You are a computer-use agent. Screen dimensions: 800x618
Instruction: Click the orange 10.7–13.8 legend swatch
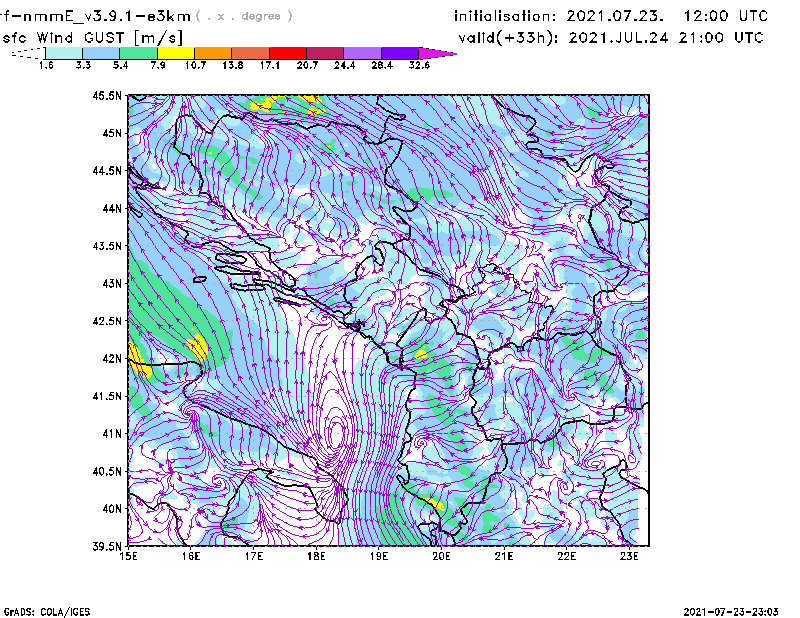[213, 53]
